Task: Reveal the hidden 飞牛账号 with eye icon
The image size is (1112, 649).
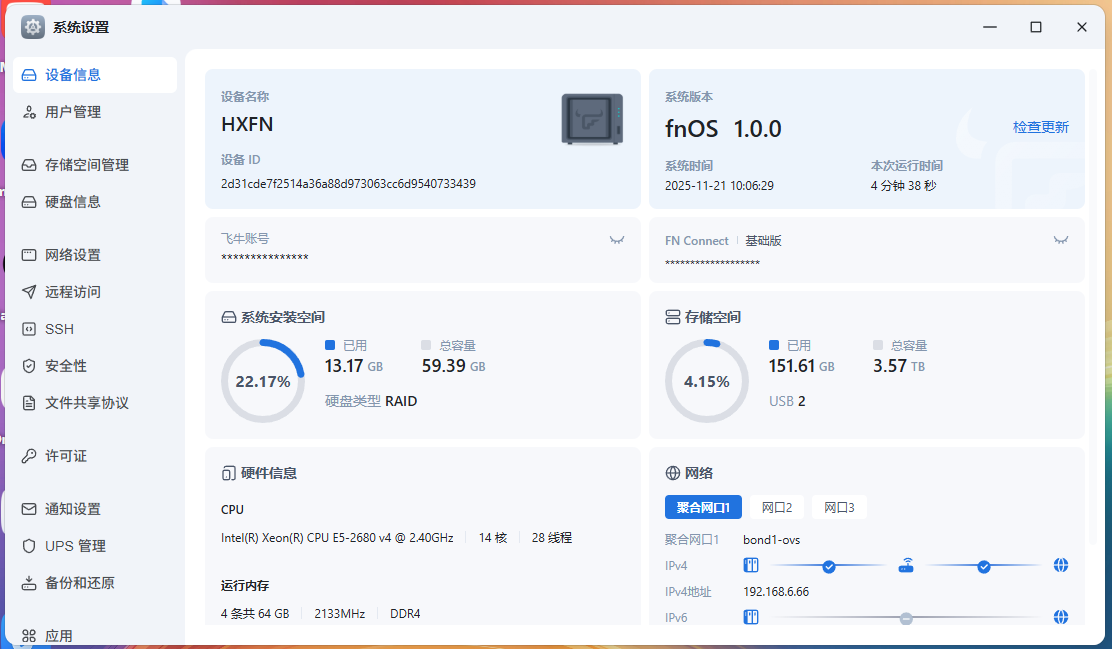Action: click(x=617, y=240)
